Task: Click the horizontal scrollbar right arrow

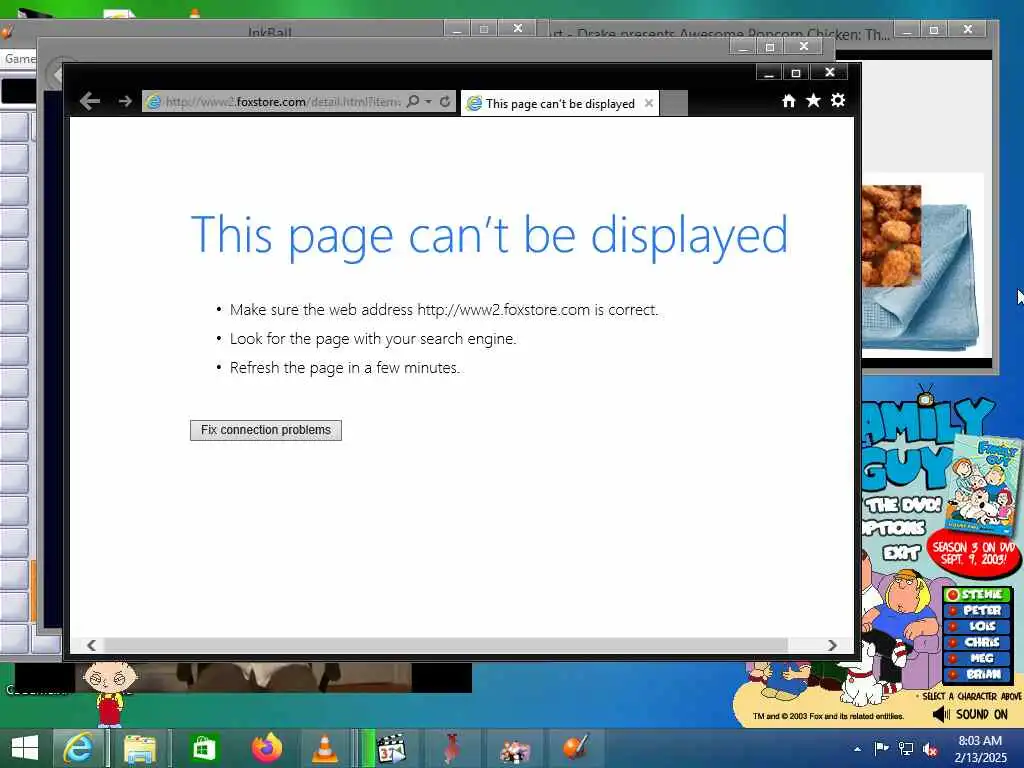Action: click(x=832, y=645)
